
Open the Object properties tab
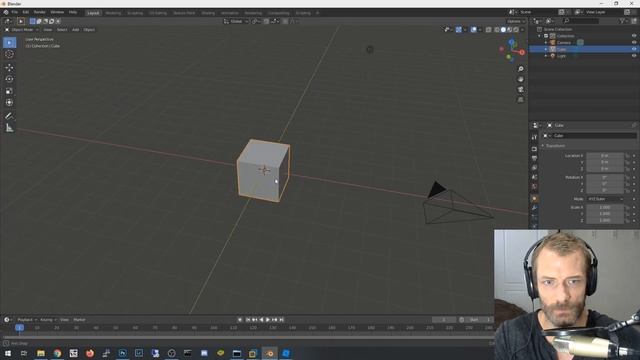click(534, 199)
